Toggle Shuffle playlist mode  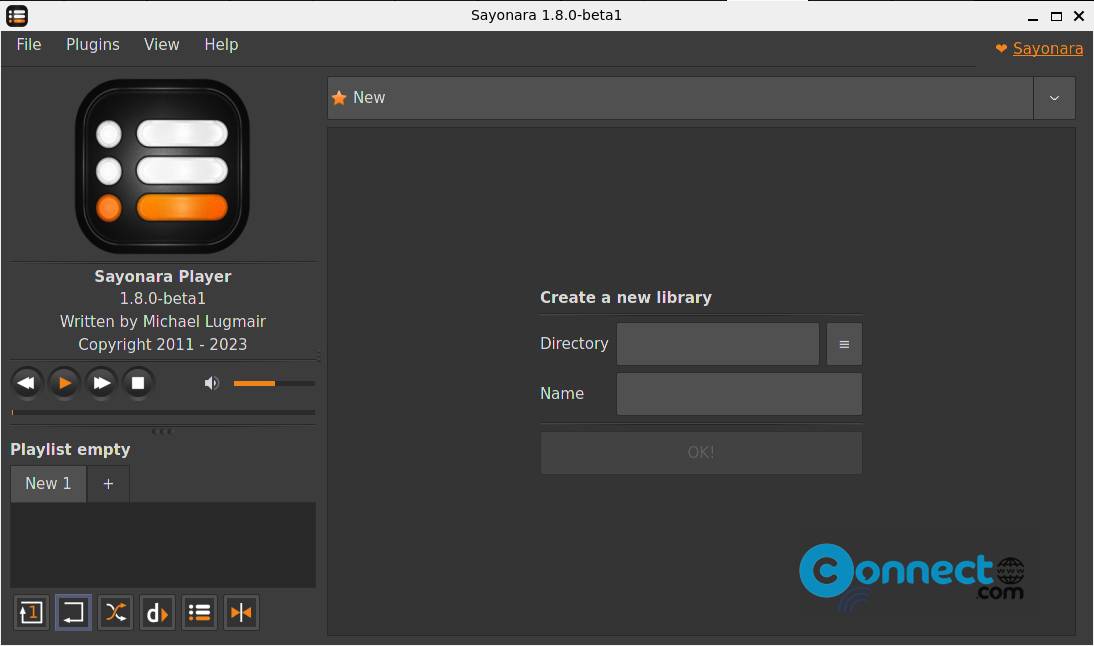click(115, 613)
